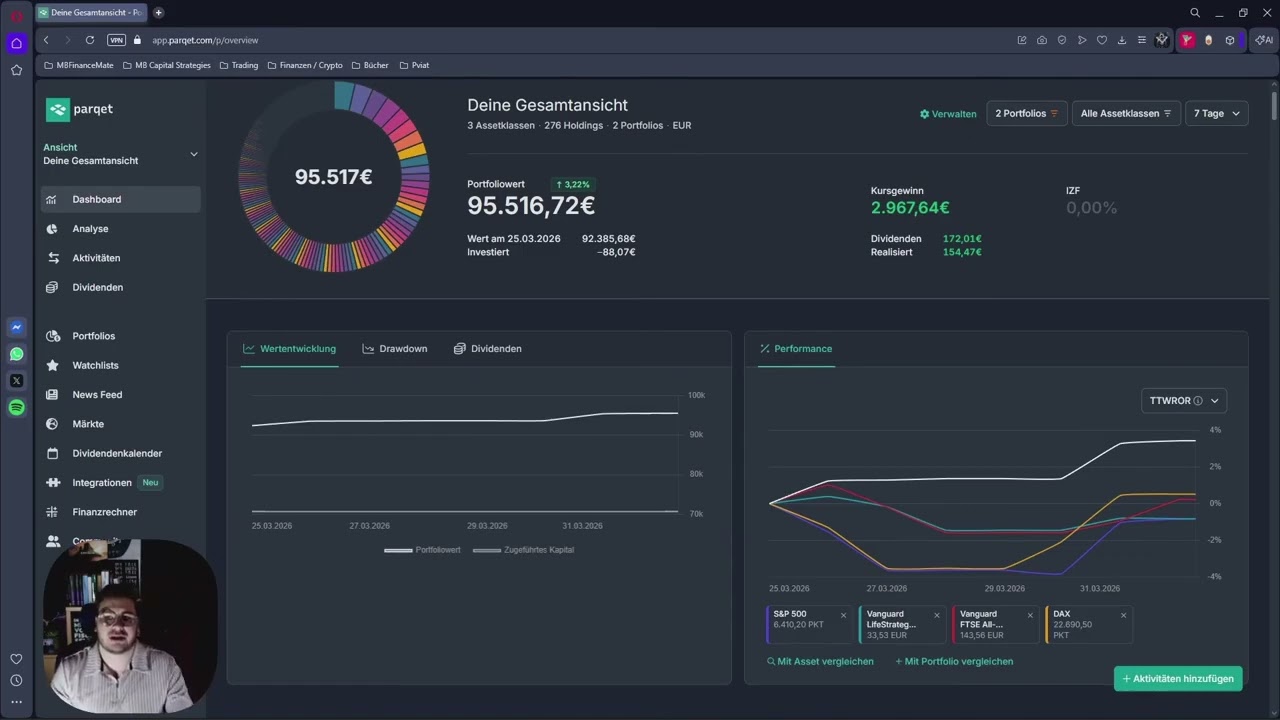Click the News Feed icon

click(x=52, y=395)
